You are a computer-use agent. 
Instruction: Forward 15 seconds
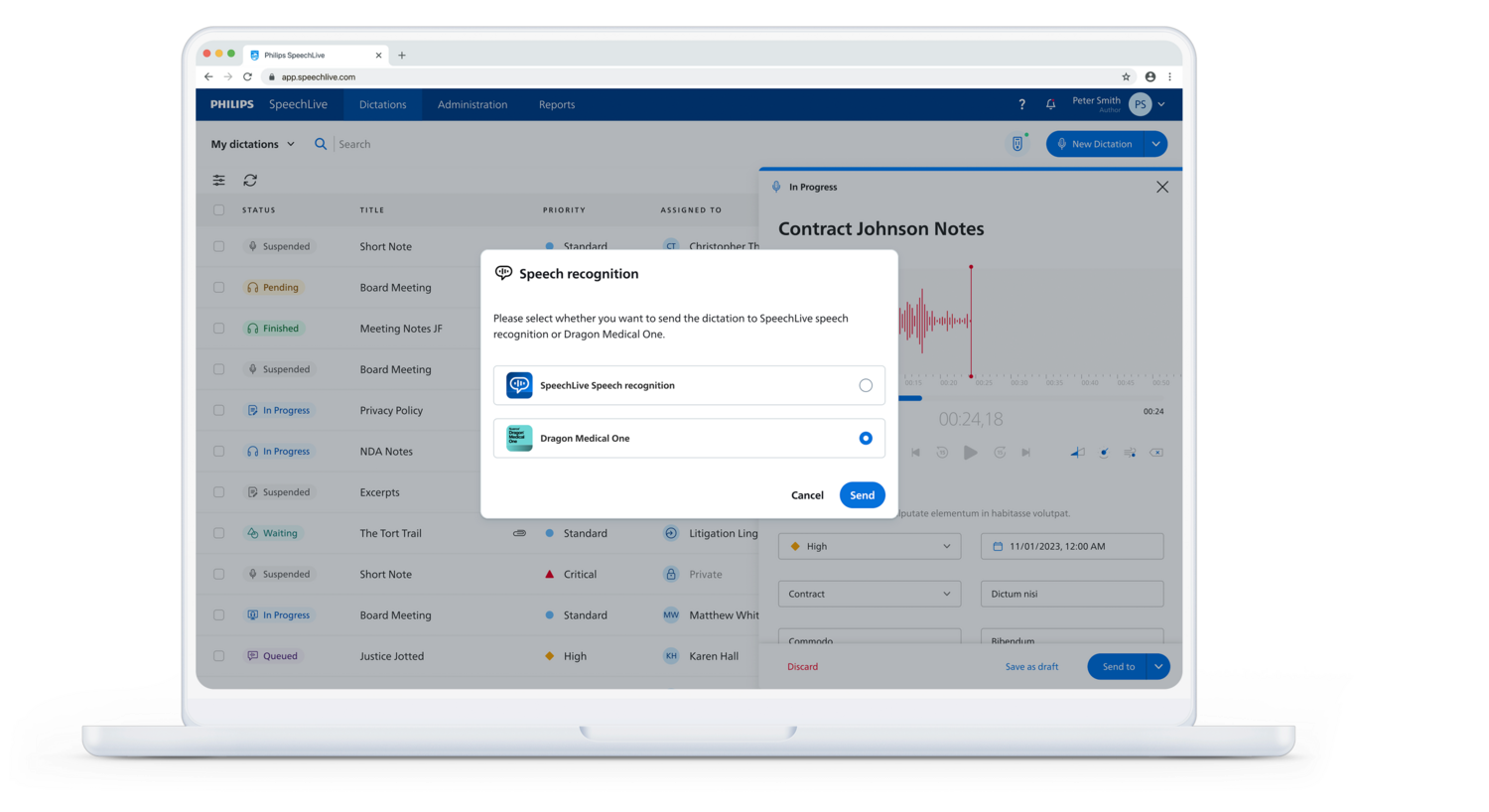(x=1000, y=453)
